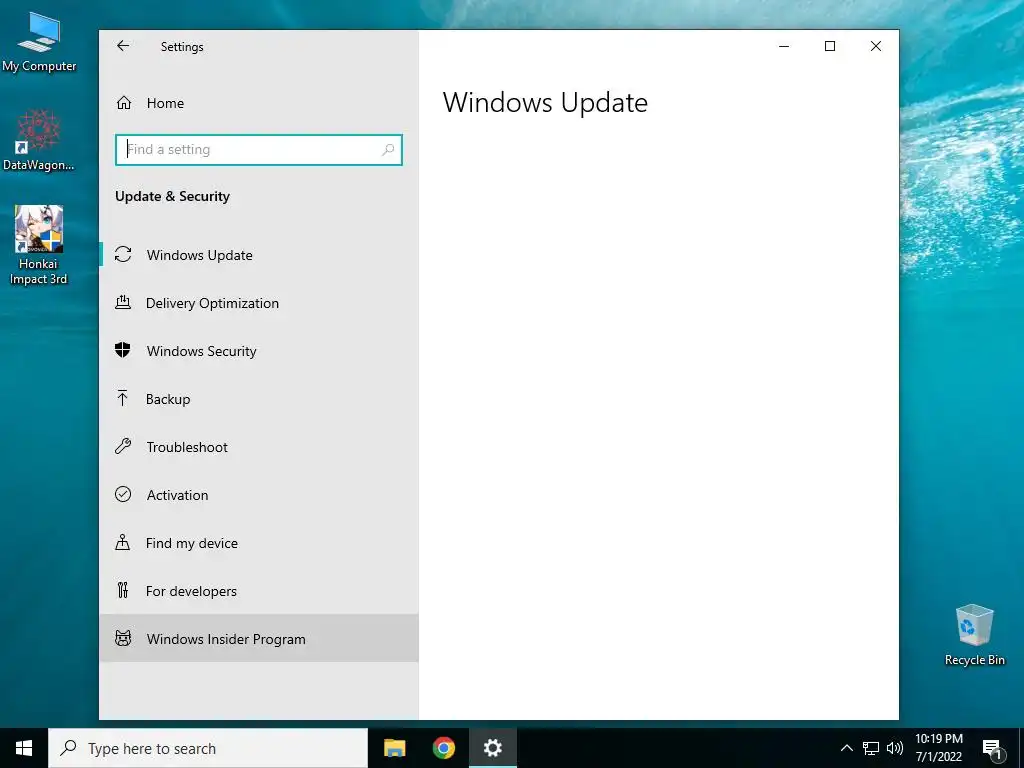This screenshot has width=1024, height=768.
Task: Open My Computer desktop icon
Action: click(39, 42)
